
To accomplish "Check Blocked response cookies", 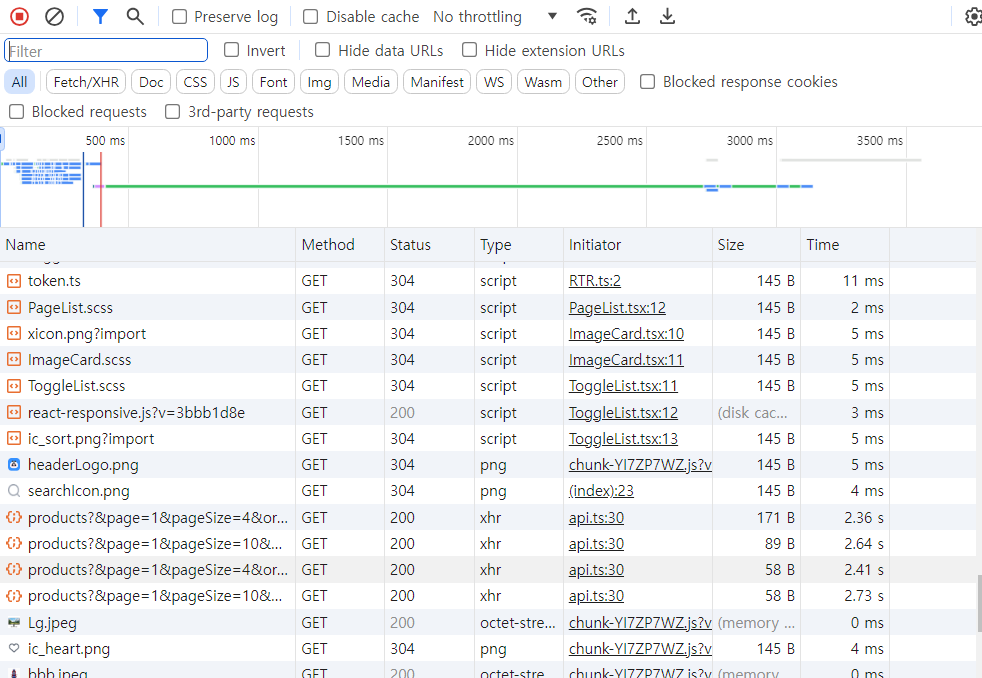I will point(648,82).
